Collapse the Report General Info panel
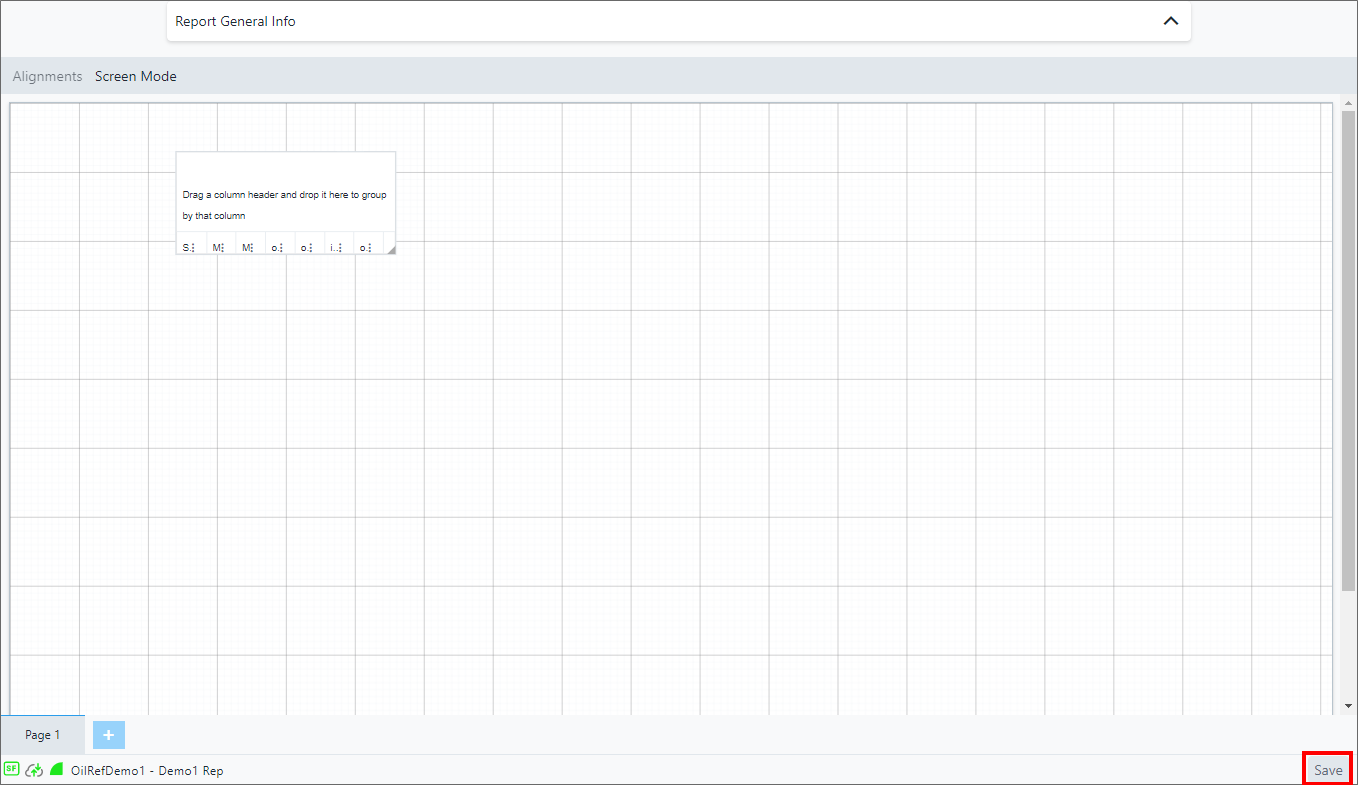Viewport: 1358px width, 785px height. tap(1170, 21)
